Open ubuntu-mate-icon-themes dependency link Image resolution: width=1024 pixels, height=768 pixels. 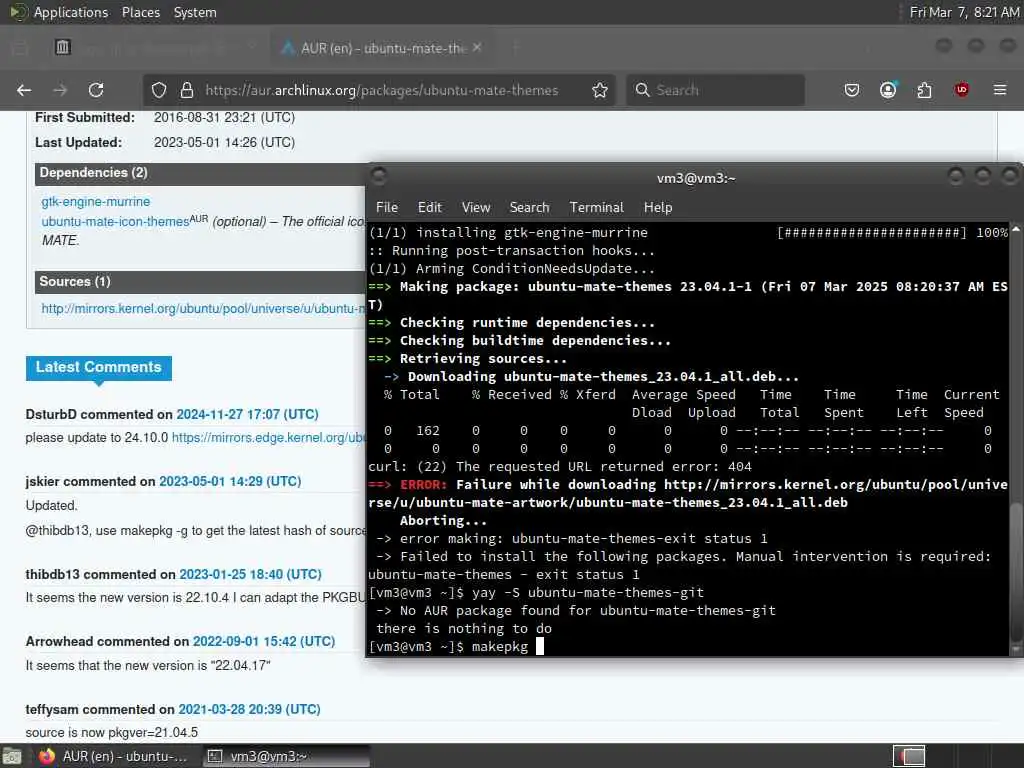(x=115, y=221)
